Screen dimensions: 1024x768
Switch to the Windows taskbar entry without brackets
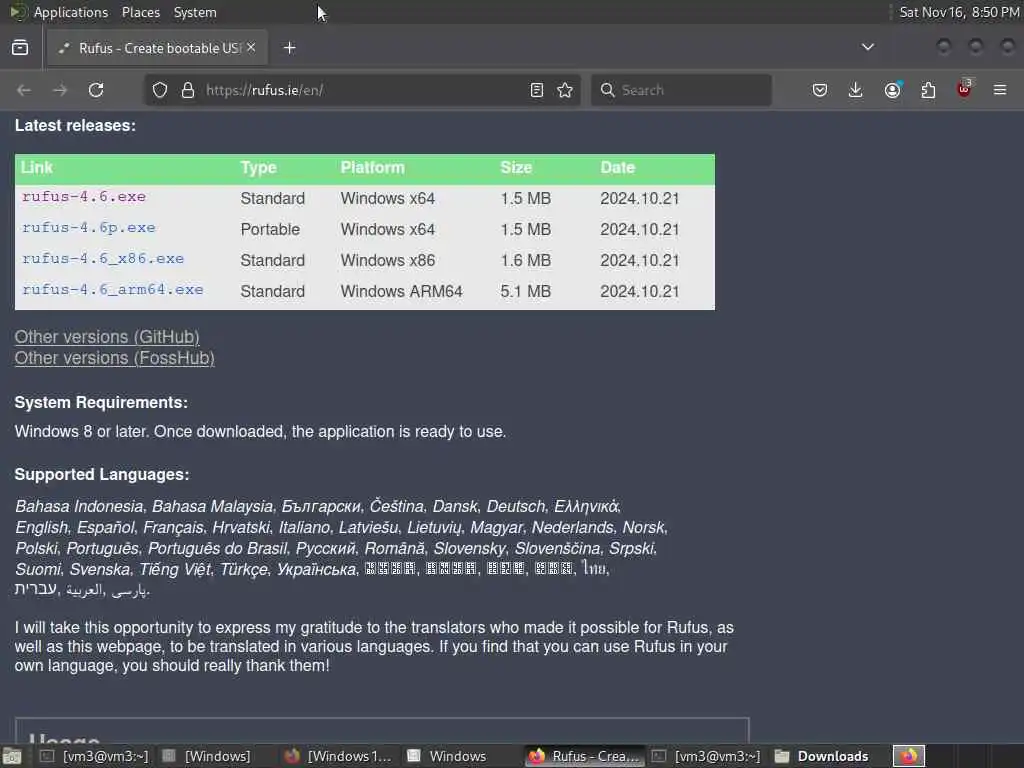[448, 756]
